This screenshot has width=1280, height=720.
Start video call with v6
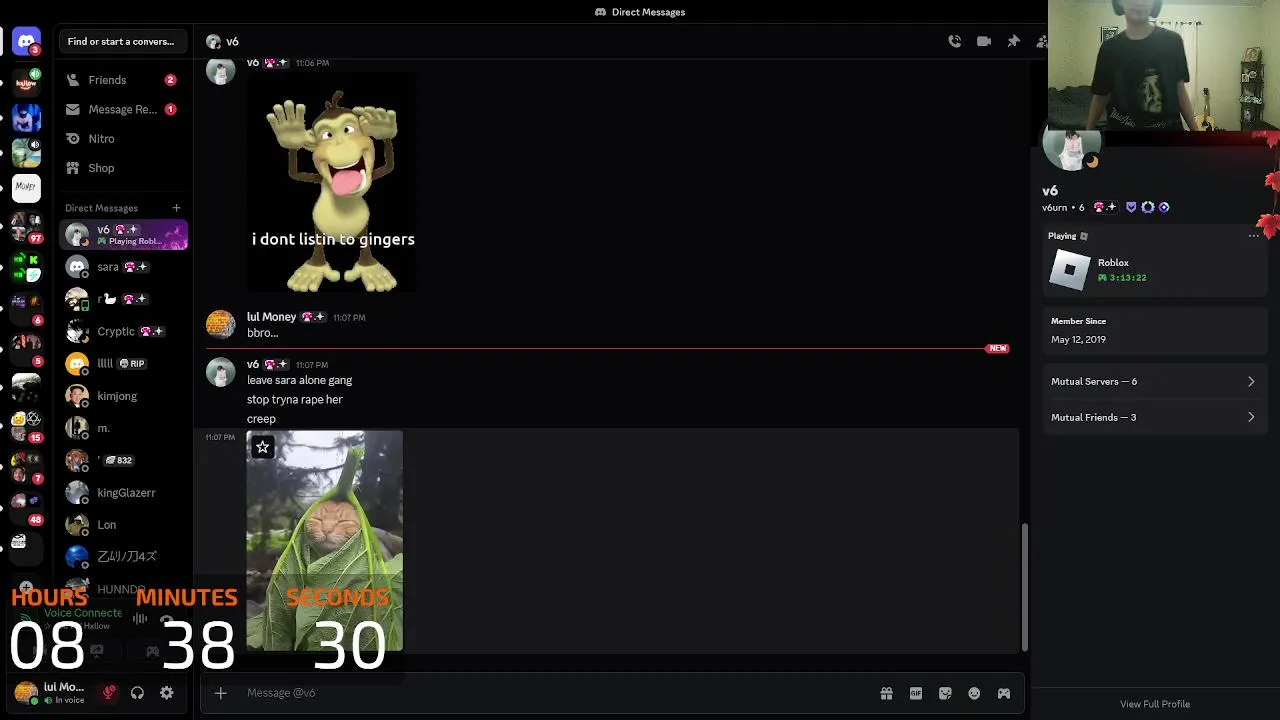984,41
